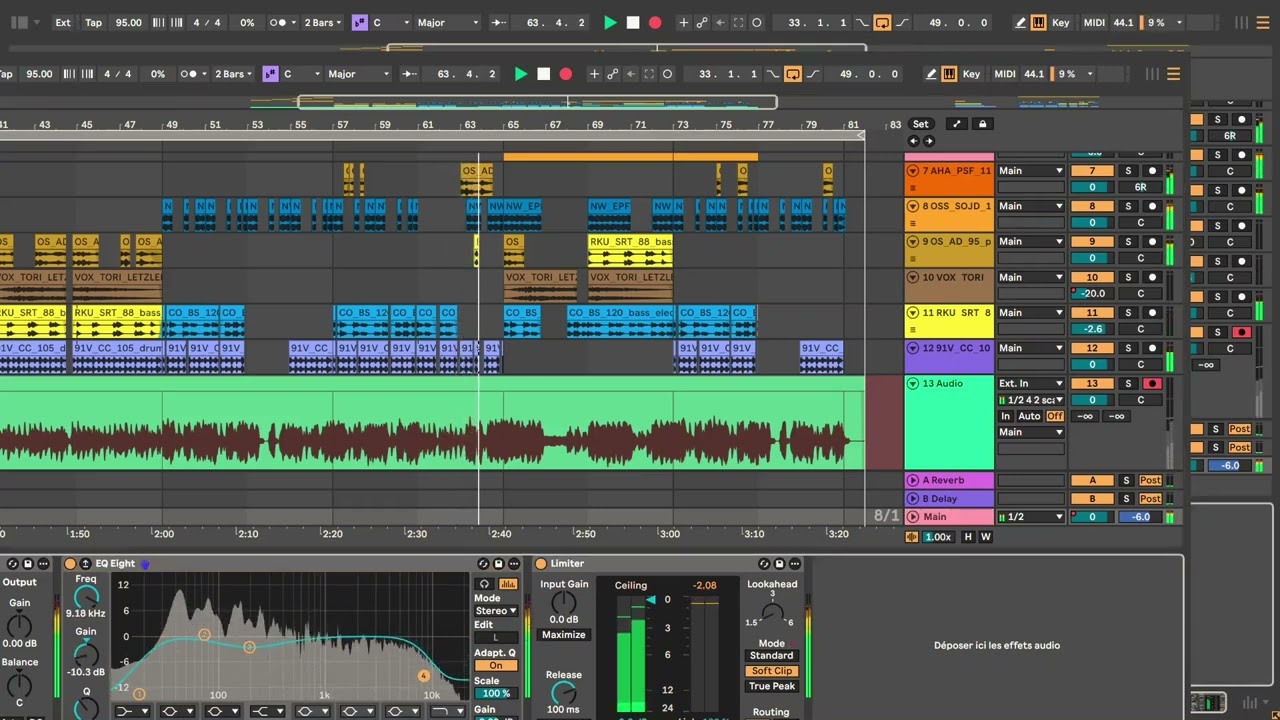Click EQ band 2 node on curve
Viewport: 1280px width, 720px height.
click(x=204, y=635)
